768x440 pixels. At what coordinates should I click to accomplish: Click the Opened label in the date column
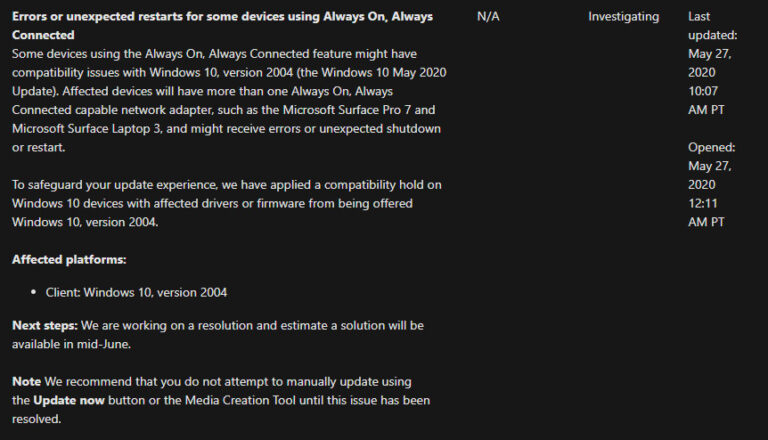click(711, 147)
